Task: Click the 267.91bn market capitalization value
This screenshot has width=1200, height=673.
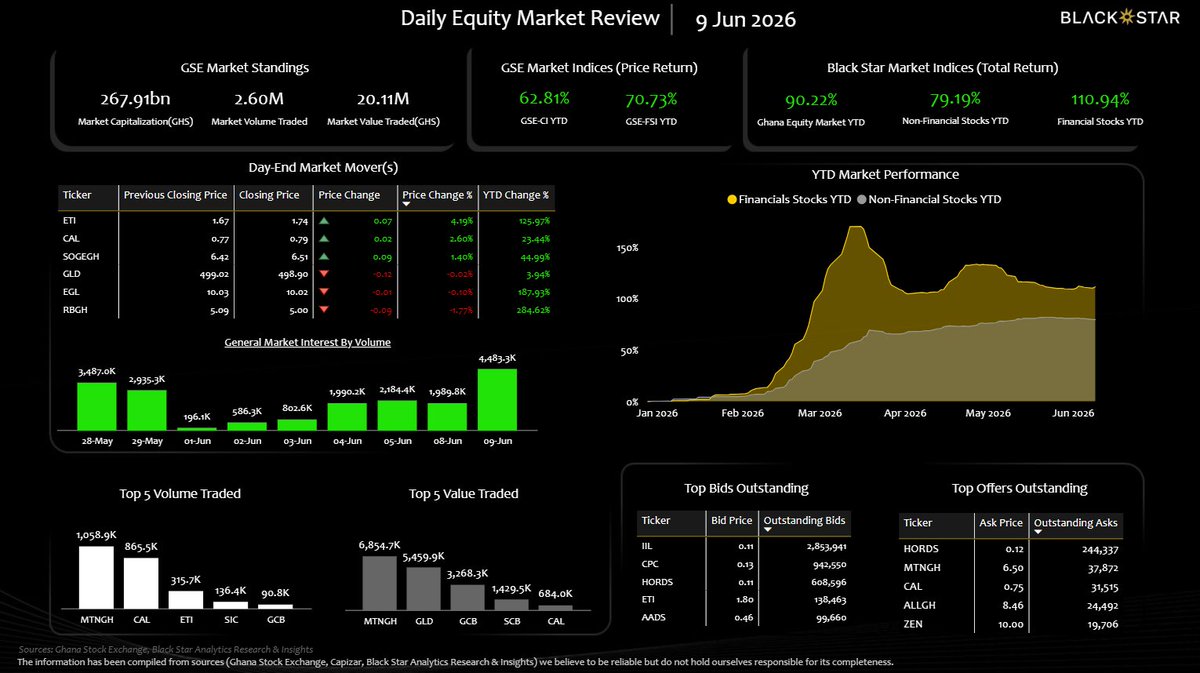Action: pyautogui.click(x=137, y=99)
